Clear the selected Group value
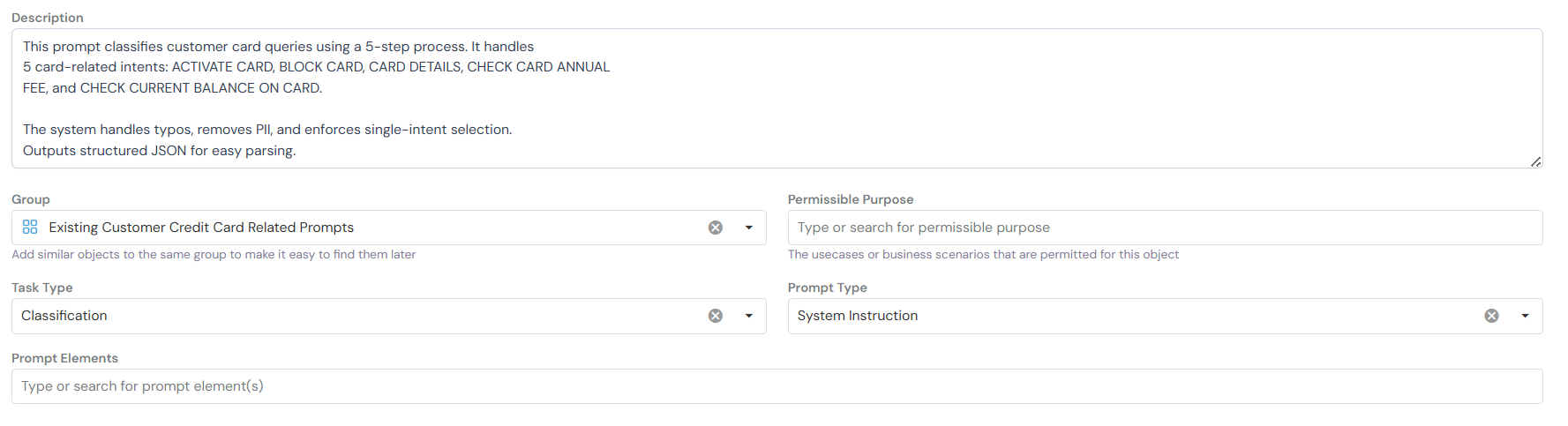 pos(716,228)
